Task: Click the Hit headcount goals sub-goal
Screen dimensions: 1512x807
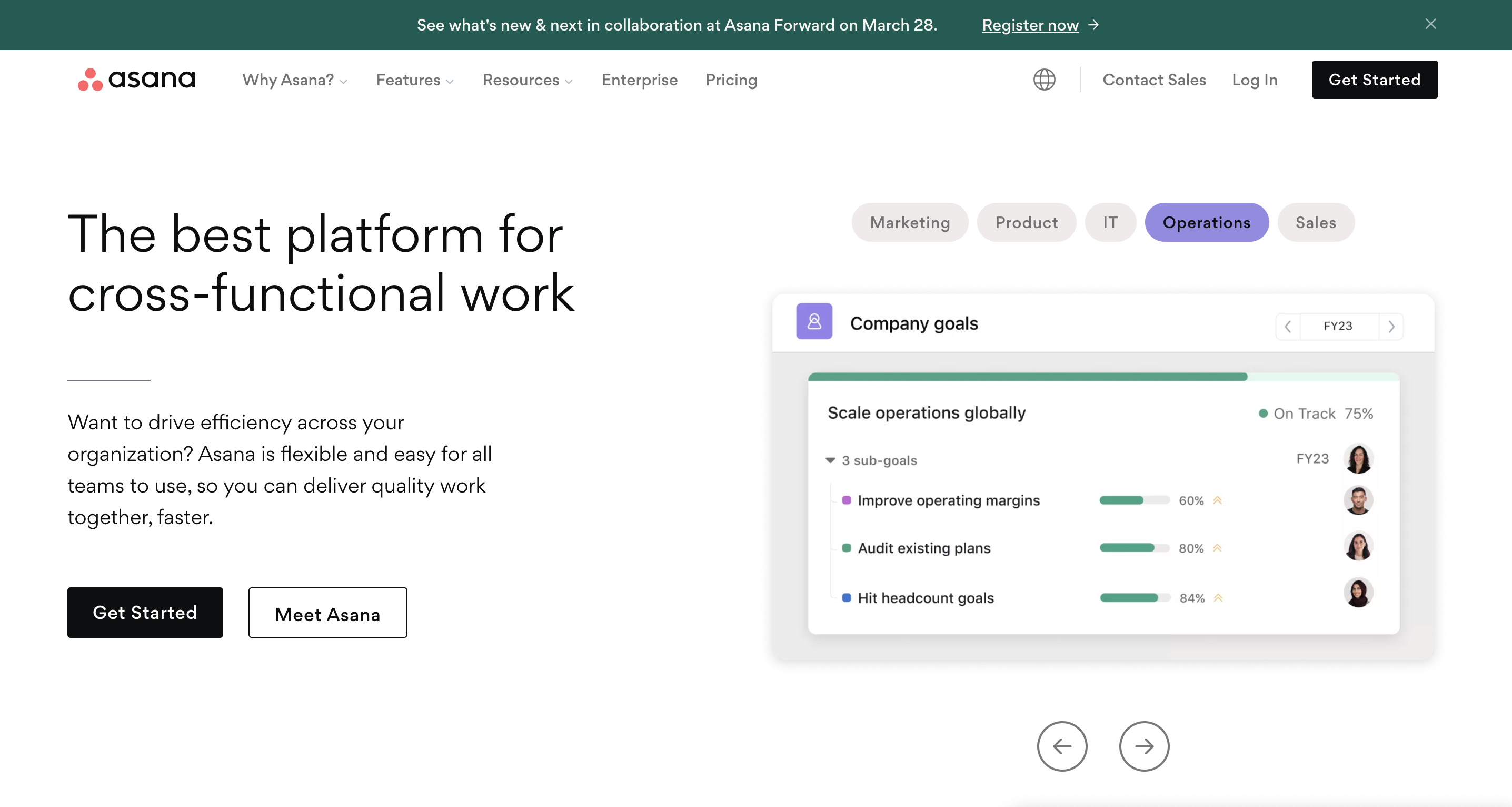Action: tap(925, 597)
